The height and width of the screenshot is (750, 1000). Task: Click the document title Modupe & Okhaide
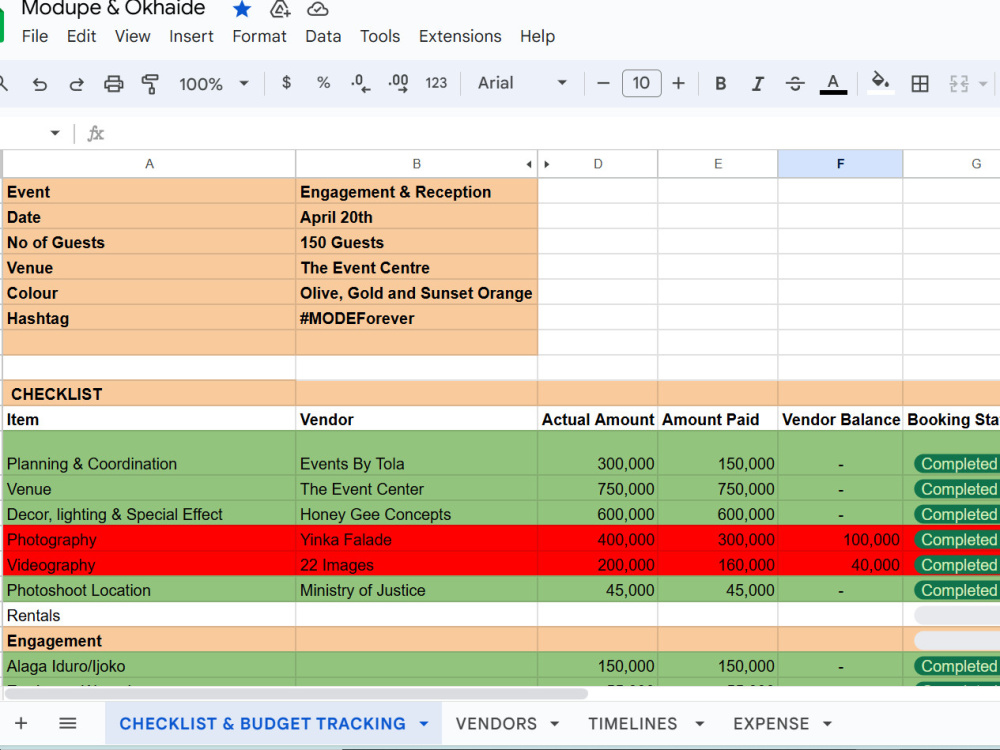(113, 8)
